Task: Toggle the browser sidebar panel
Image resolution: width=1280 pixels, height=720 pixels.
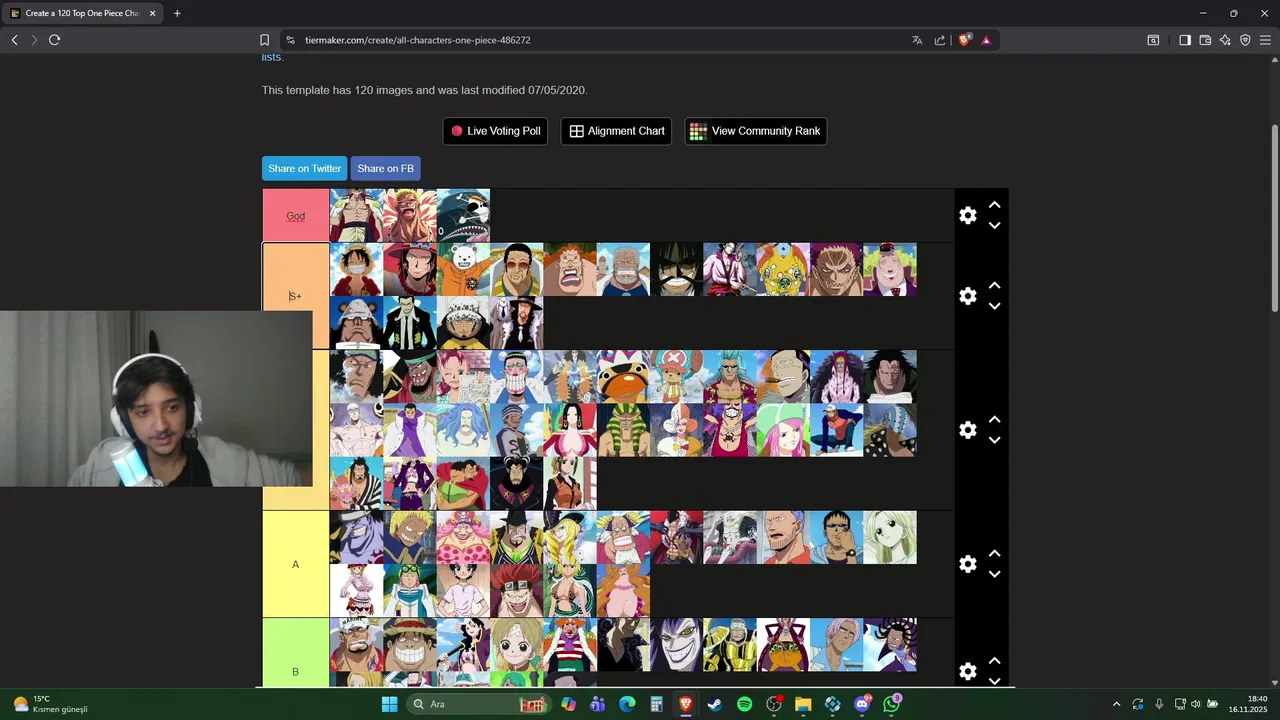Action: [x=1185, y=40]
